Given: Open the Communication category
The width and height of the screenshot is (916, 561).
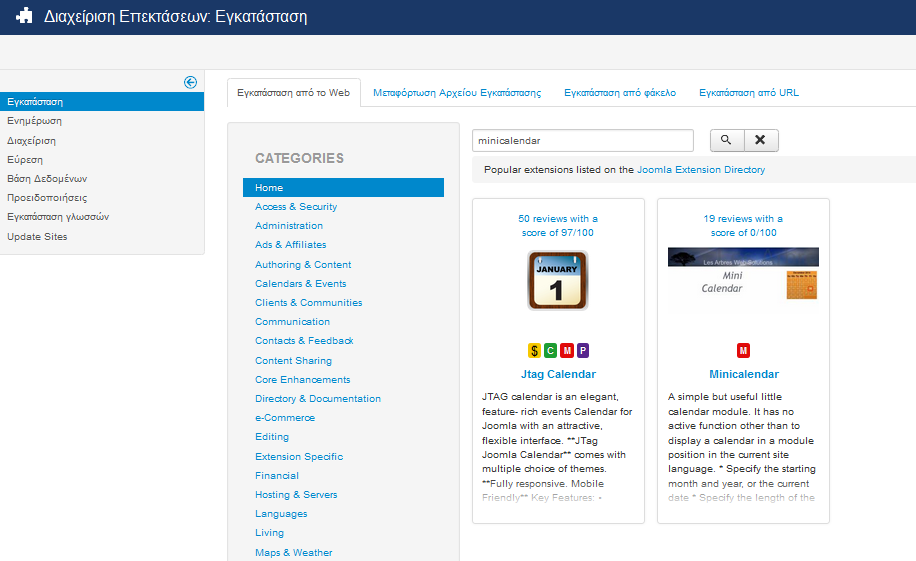Looking at the screenshot, I should pos(292,322).
